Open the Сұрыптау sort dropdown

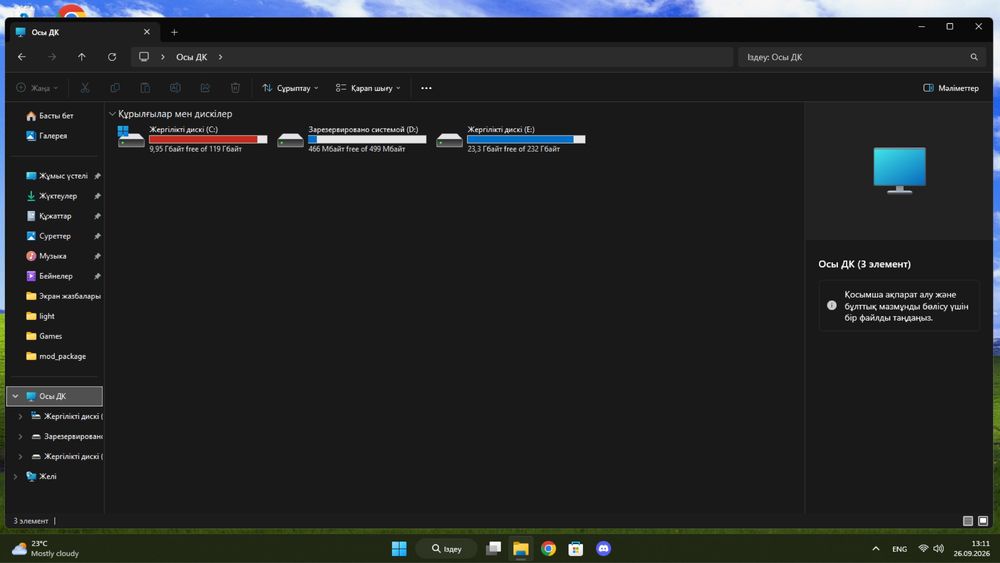point(290,88)
